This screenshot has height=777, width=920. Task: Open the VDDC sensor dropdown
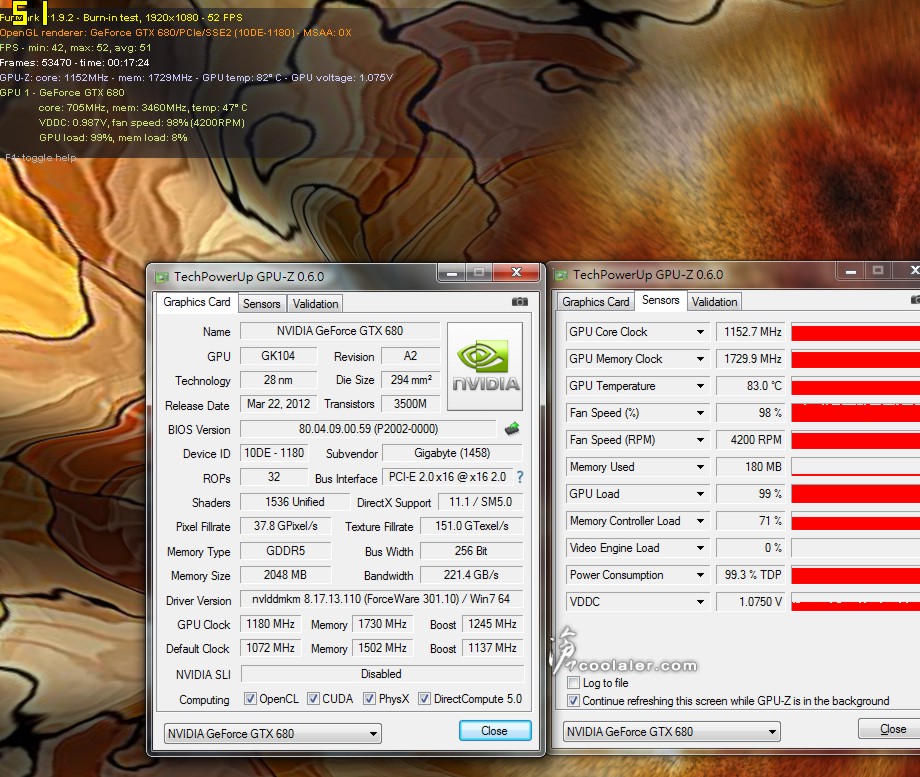[x=701, y=602]
